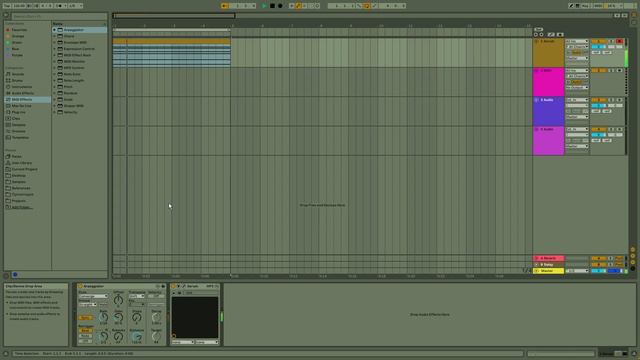Select the Favorites collection
Image resolution: width=640 pixels, height=360 pixels.
[x=19, y=30]
